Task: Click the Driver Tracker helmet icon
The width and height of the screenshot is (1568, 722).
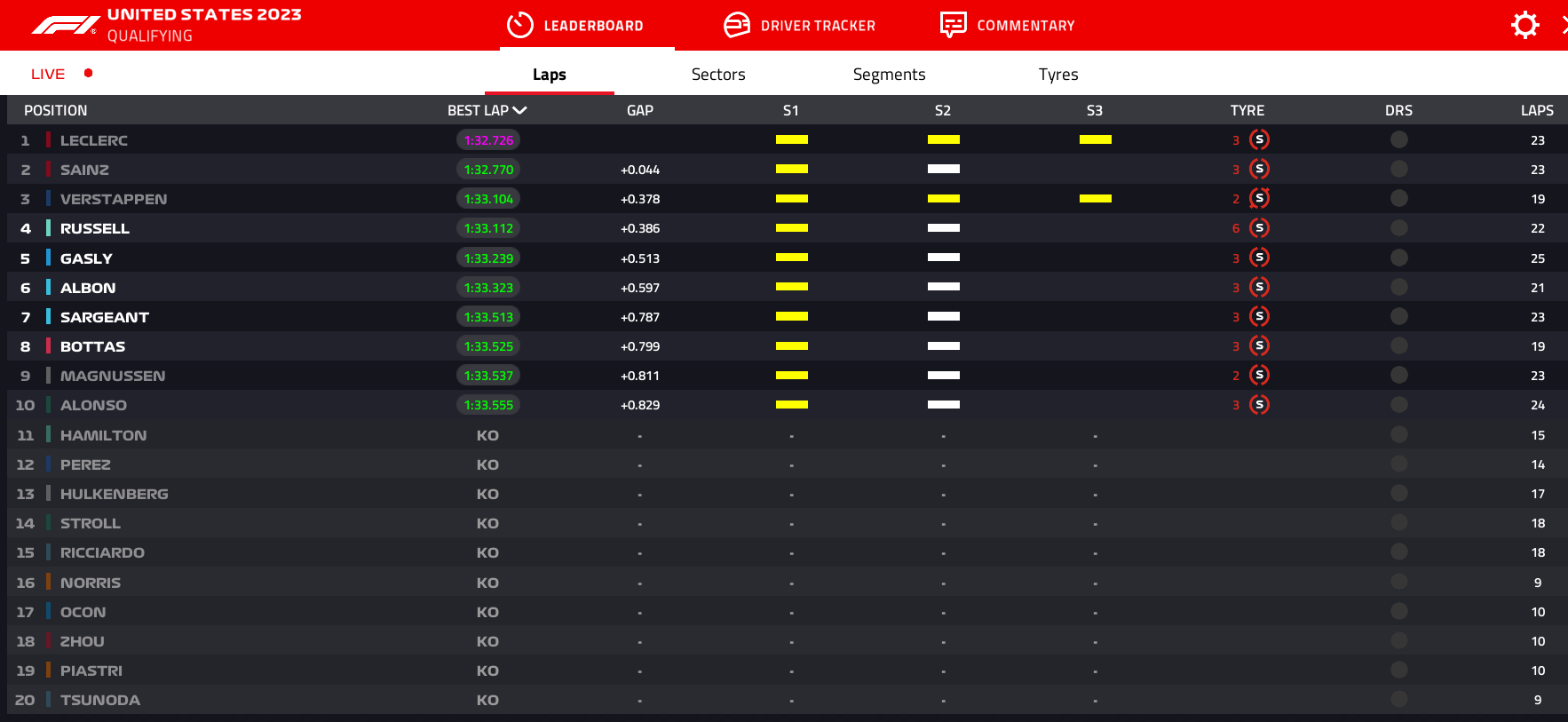Action: click(x=737, y=25)
